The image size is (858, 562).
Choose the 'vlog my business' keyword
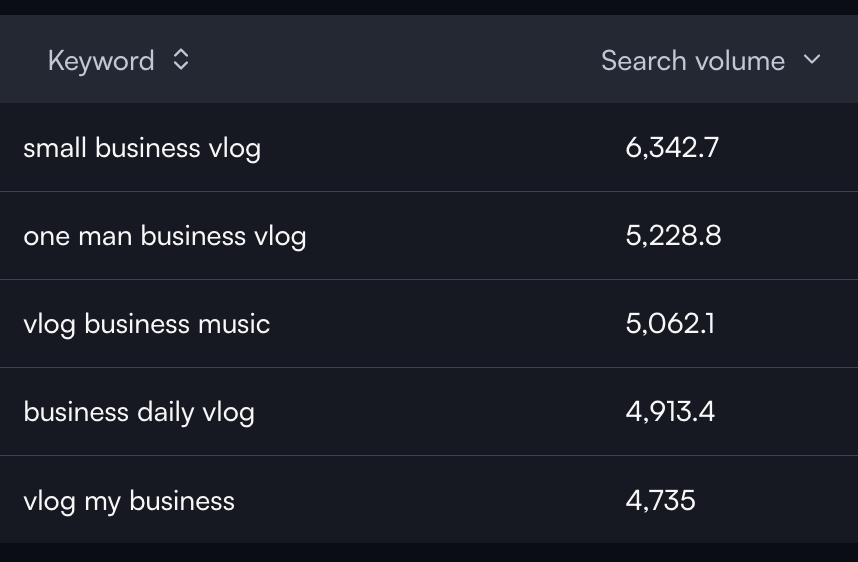pos(129,502)
